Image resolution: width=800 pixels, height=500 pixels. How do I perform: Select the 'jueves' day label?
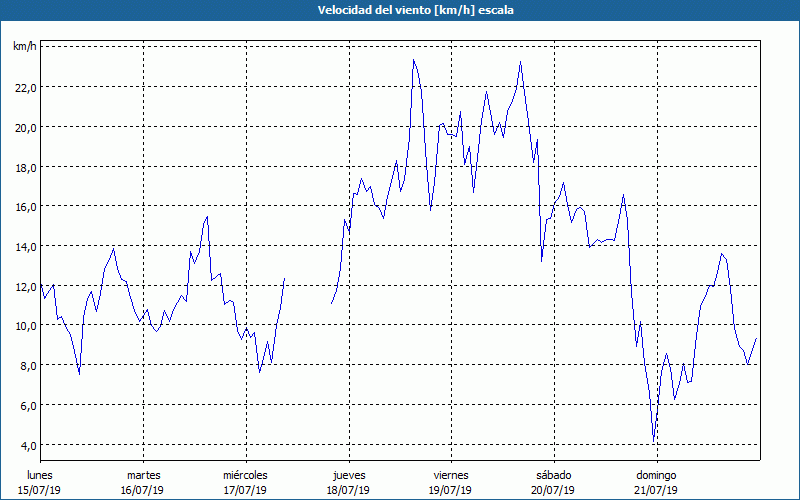[x=349, y=475]
